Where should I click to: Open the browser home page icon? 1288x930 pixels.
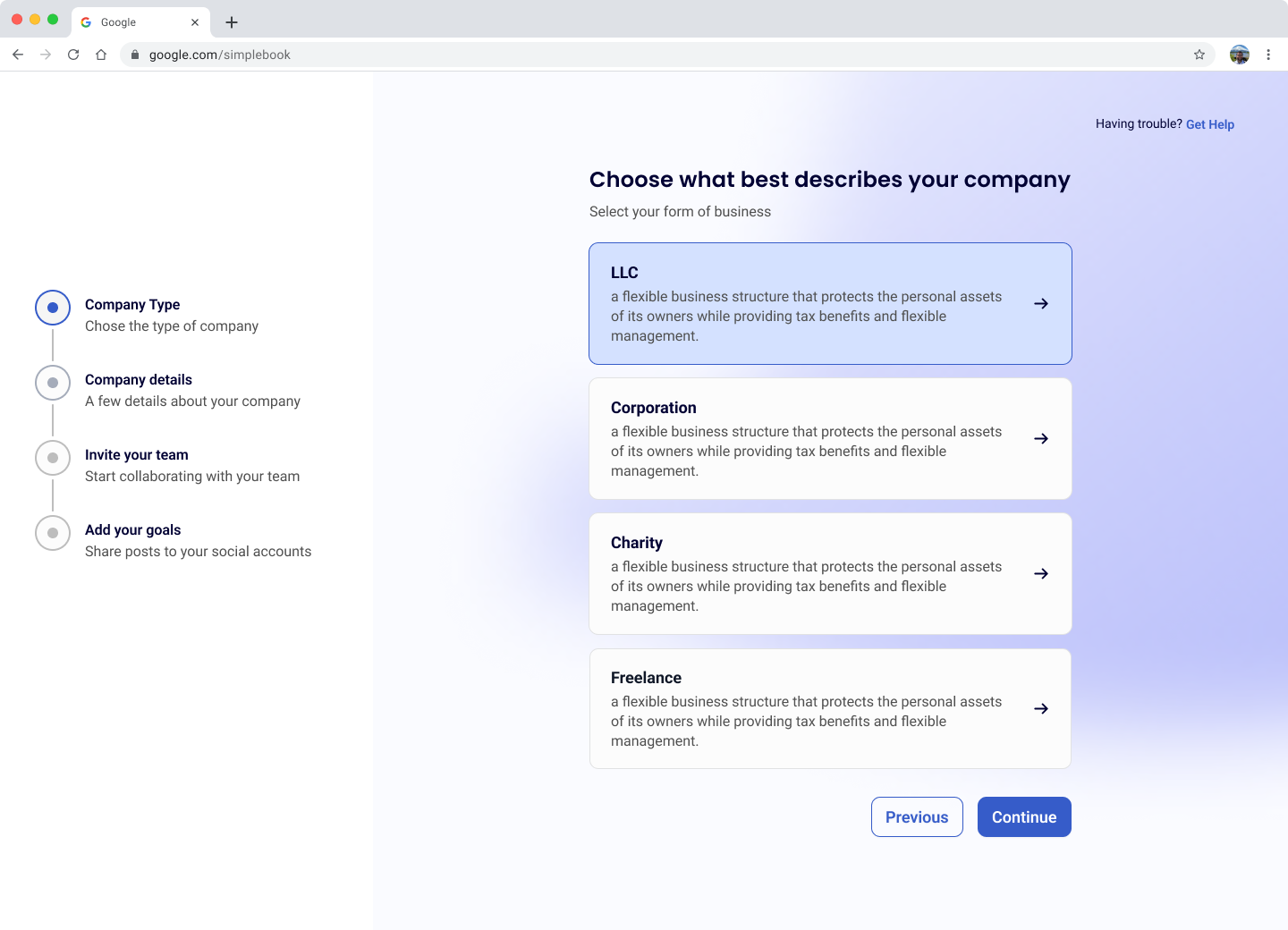(x=101, y=55)
